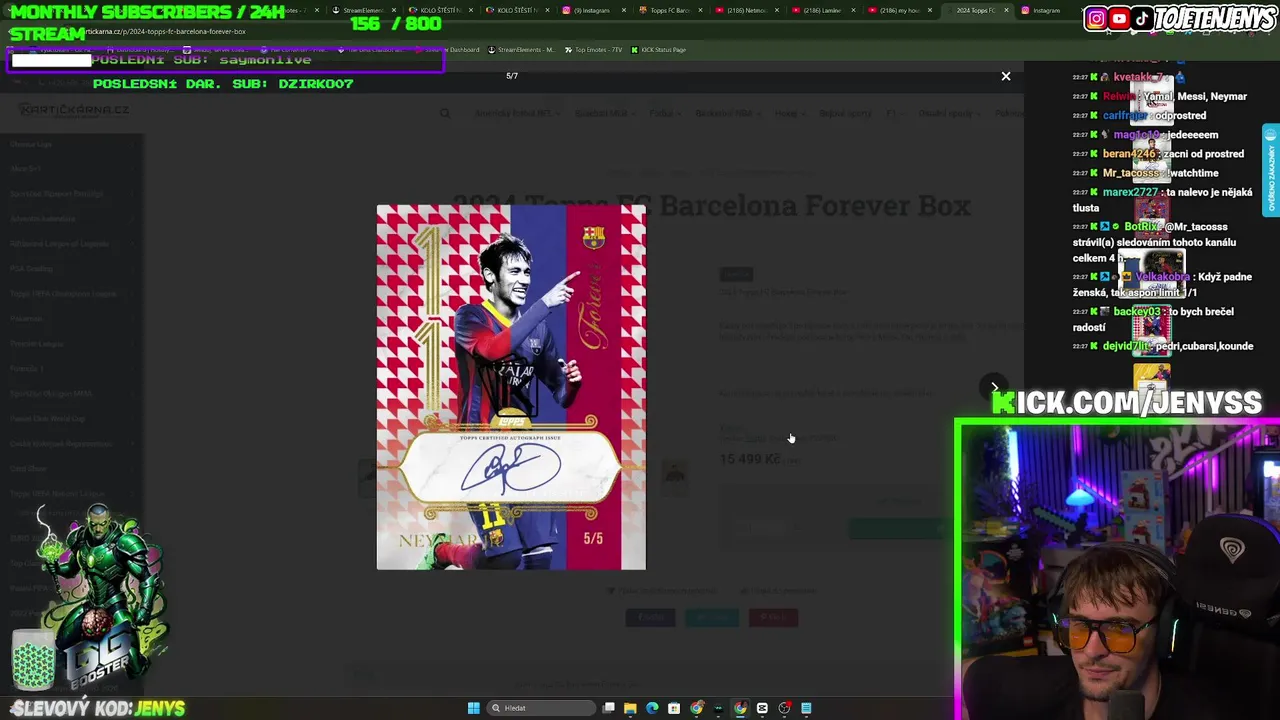
Task: Click the site search magnifier icon
Action: (445, 114)
